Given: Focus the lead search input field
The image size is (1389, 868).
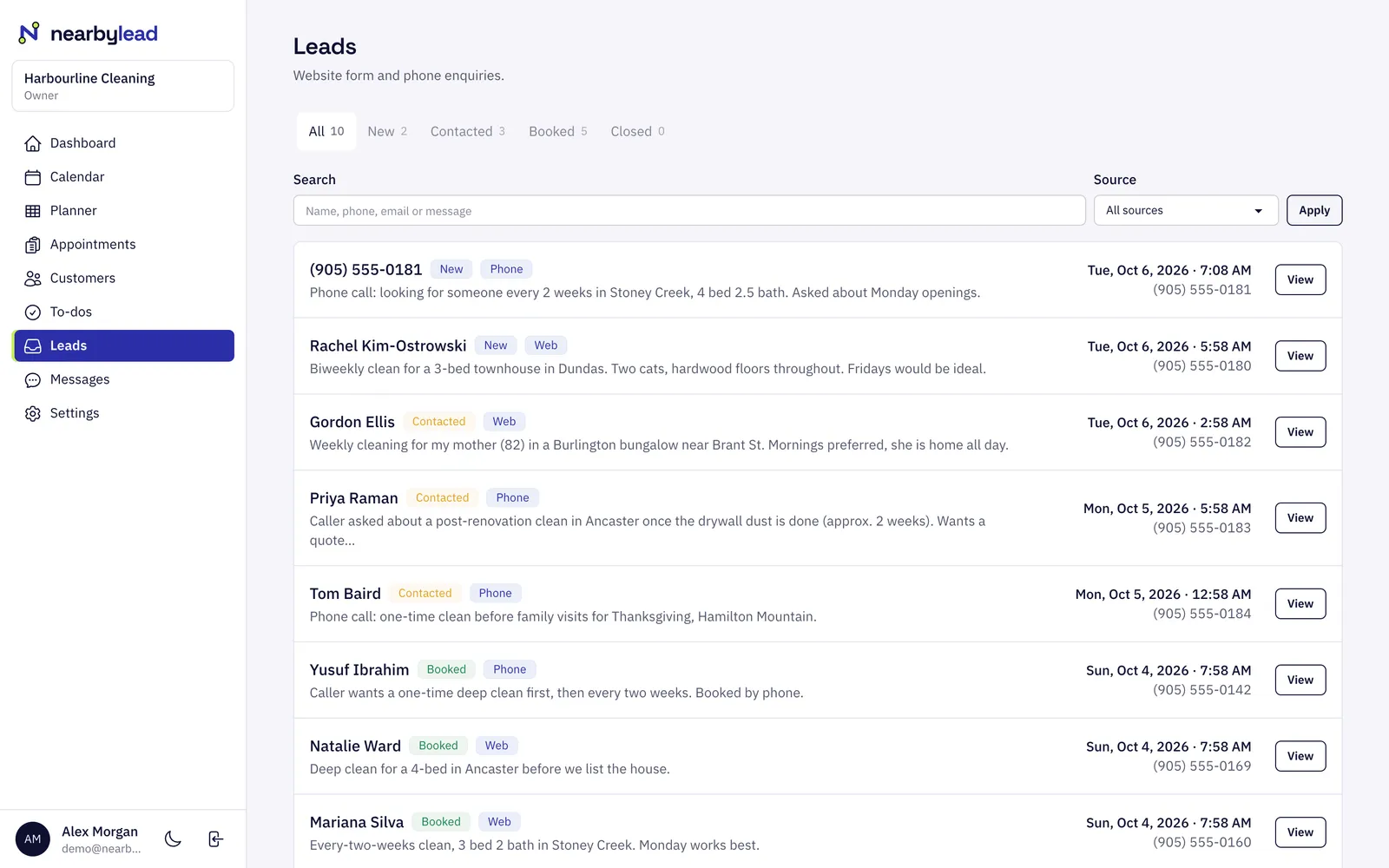Looking at the screenshot, I should [x=689, y=210].
